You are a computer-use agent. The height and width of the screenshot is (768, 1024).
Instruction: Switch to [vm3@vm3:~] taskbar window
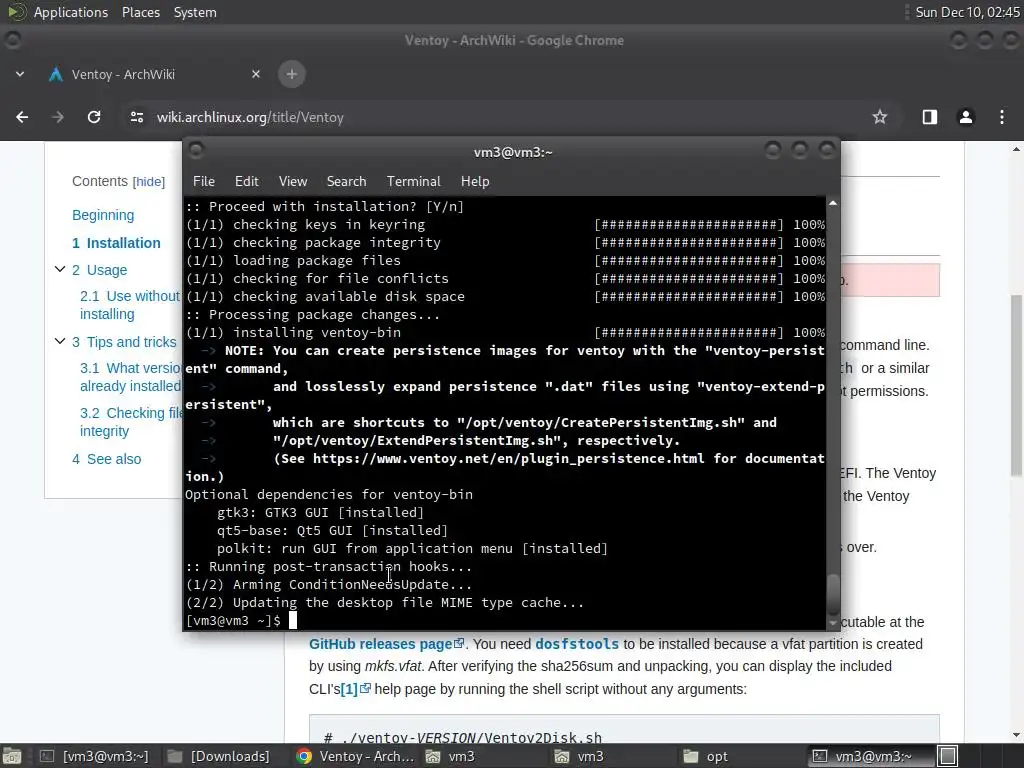click(95, 756)
